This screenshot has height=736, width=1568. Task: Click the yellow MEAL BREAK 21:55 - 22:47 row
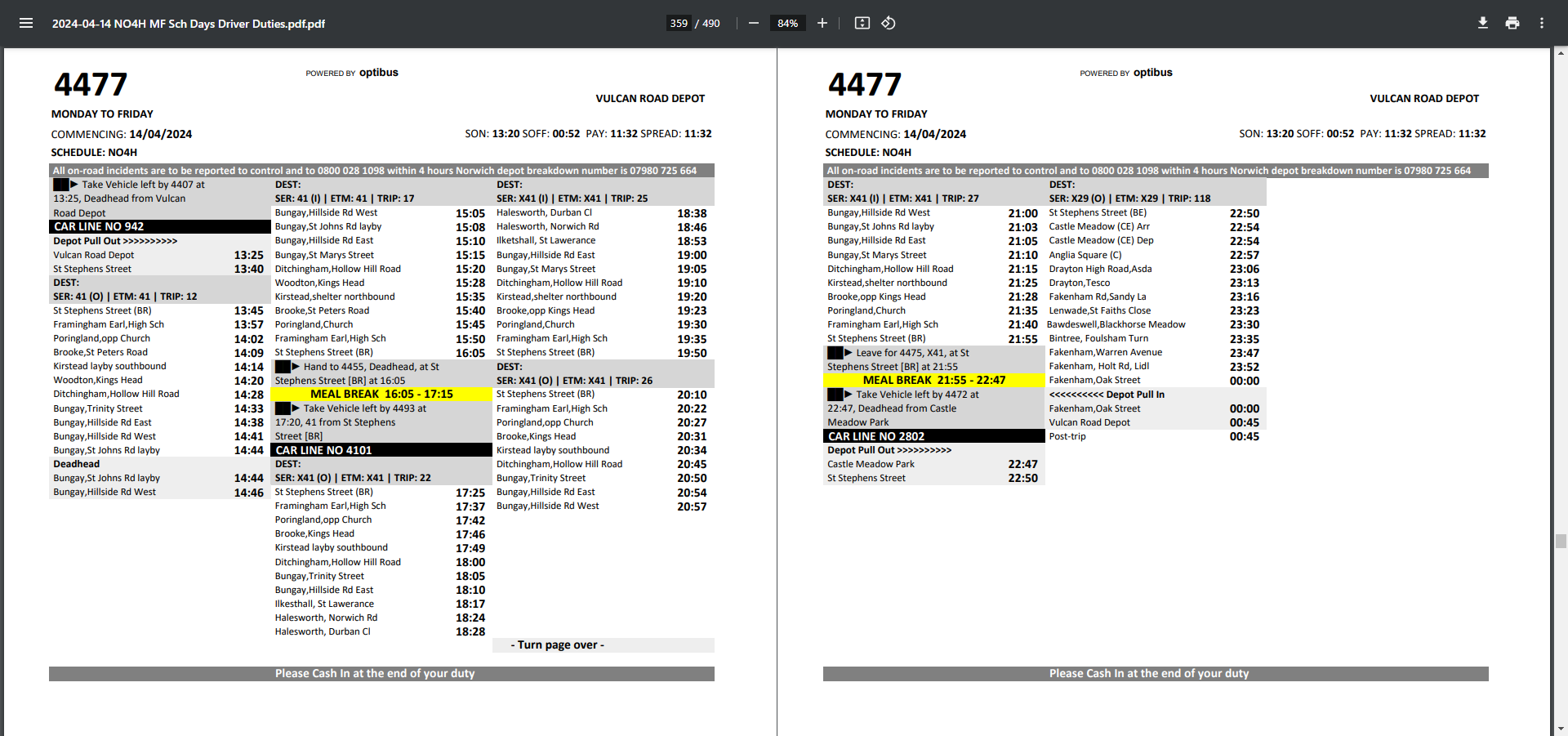click(933, 380)
